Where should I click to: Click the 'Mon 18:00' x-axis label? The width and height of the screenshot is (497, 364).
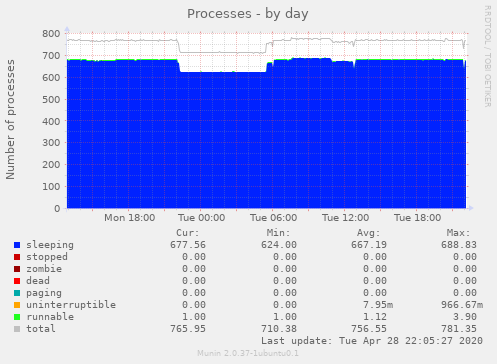click(129, 218)
